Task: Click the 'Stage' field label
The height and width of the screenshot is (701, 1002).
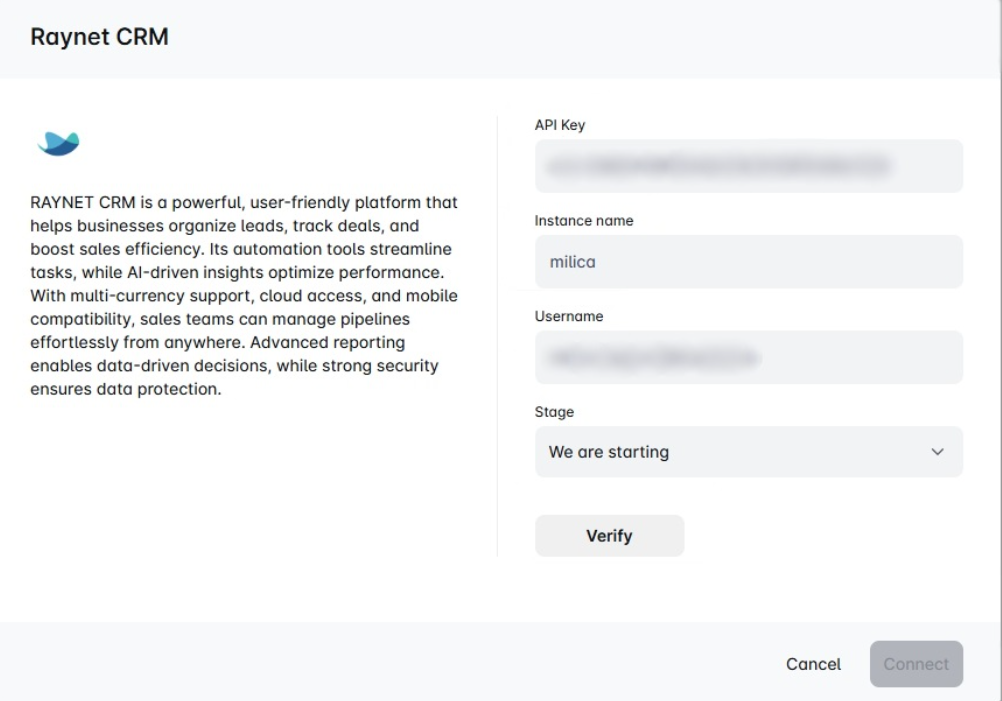Action: [x=554, y=412]
